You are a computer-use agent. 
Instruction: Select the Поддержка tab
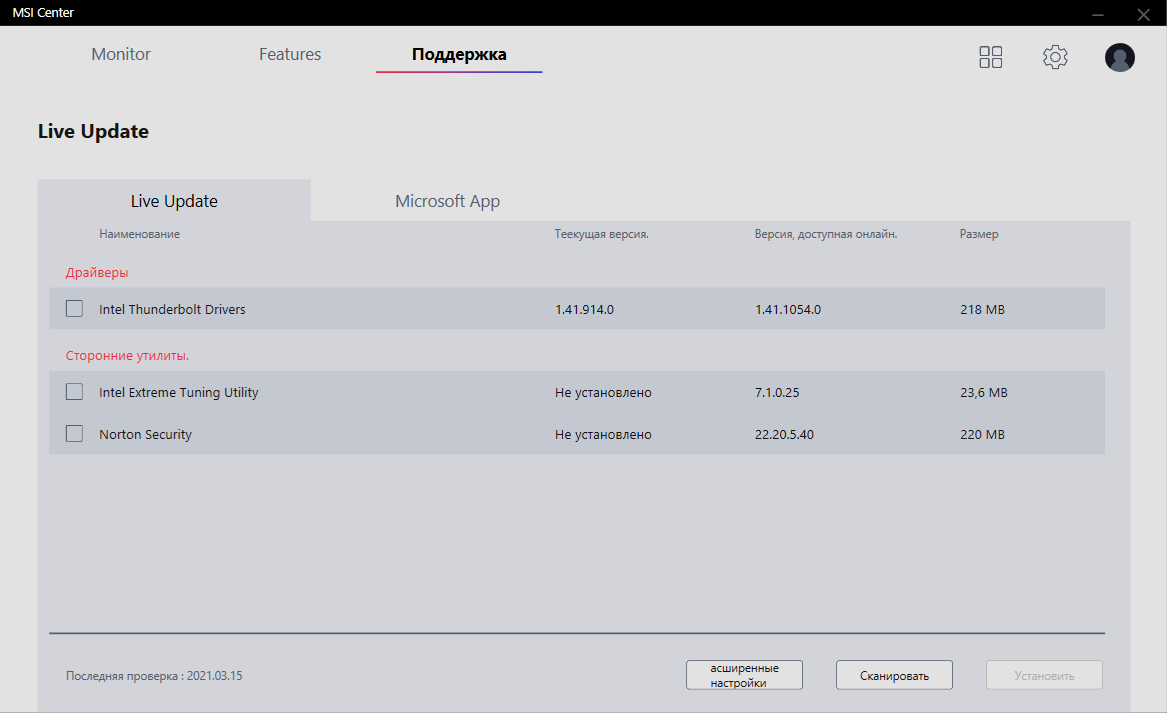(459, 54)
